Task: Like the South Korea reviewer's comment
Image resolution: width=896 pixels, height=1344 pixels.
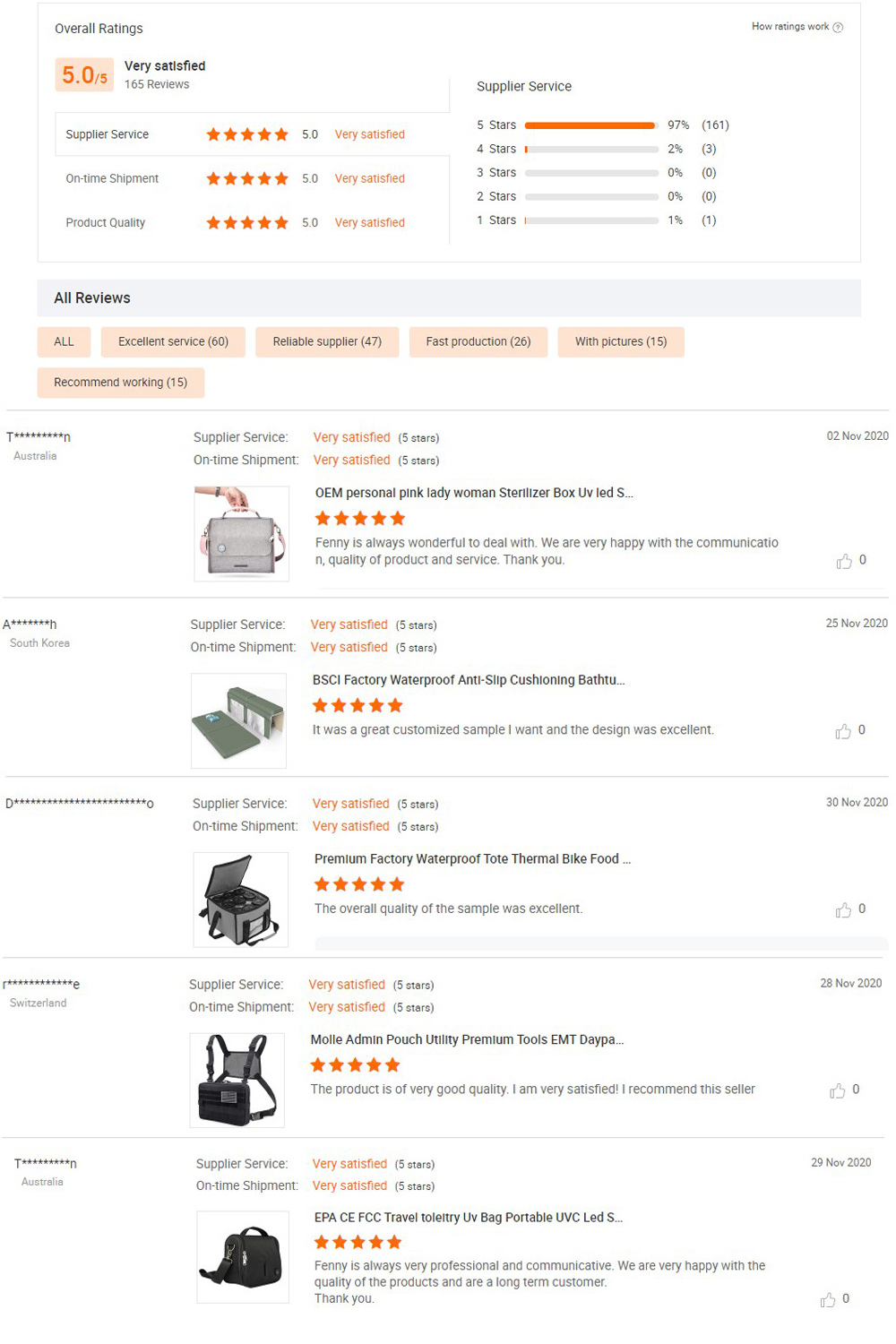Action: click(843, 731)
